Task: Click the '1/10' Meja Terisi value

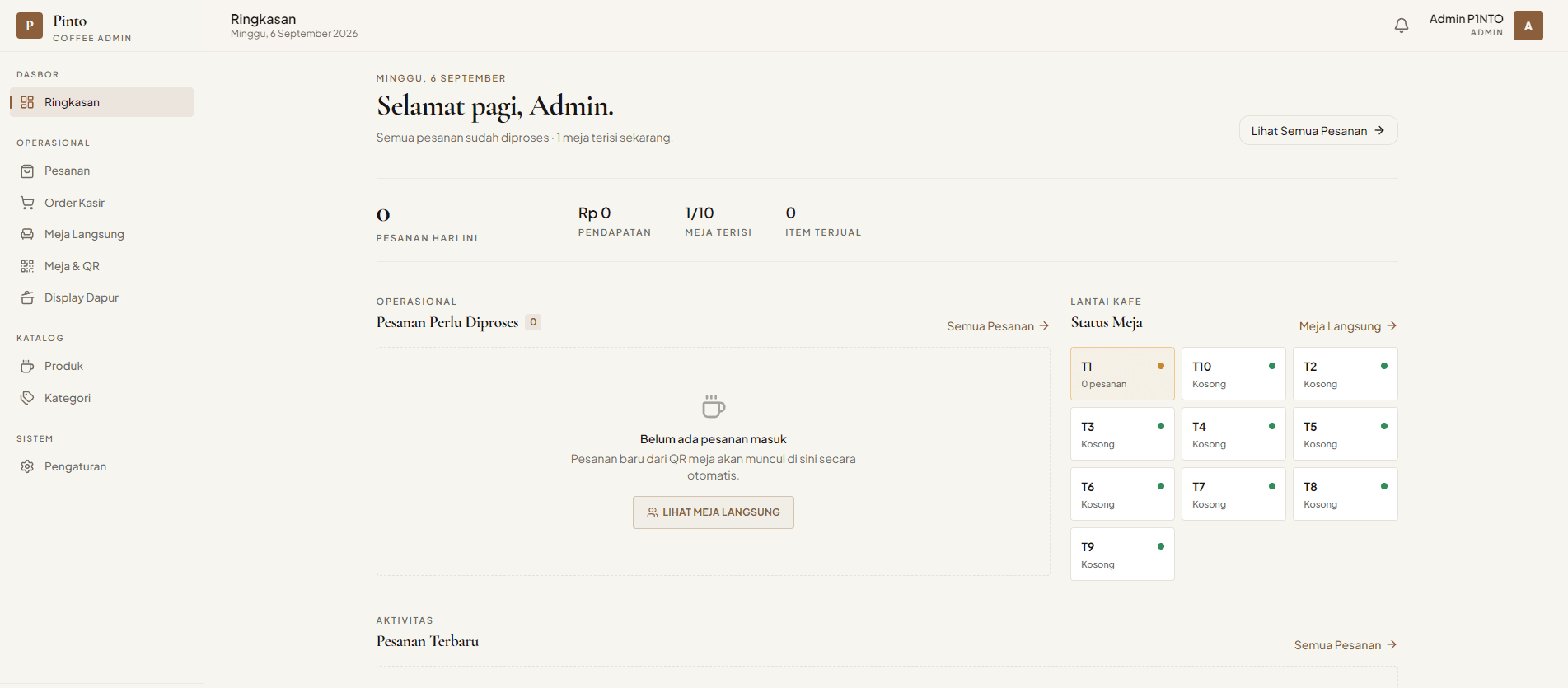Action: coord(700,213)
